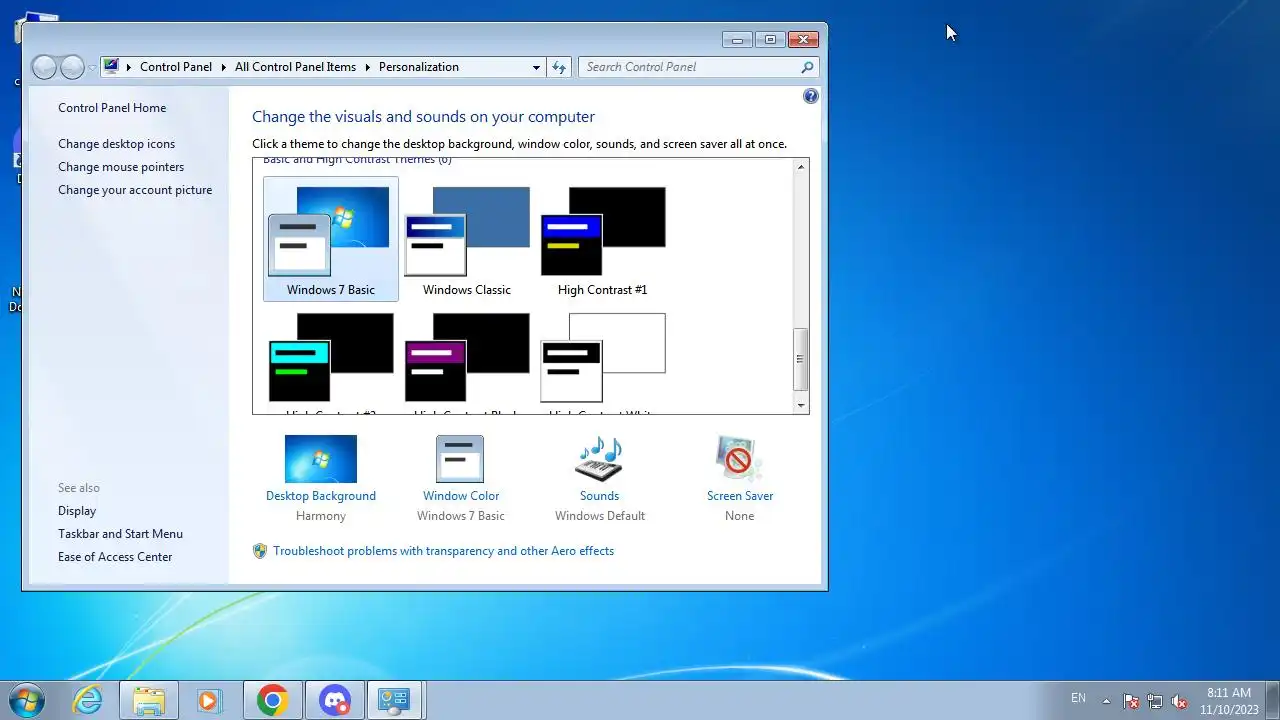Open the Windows Start button

tap(26, 699)
